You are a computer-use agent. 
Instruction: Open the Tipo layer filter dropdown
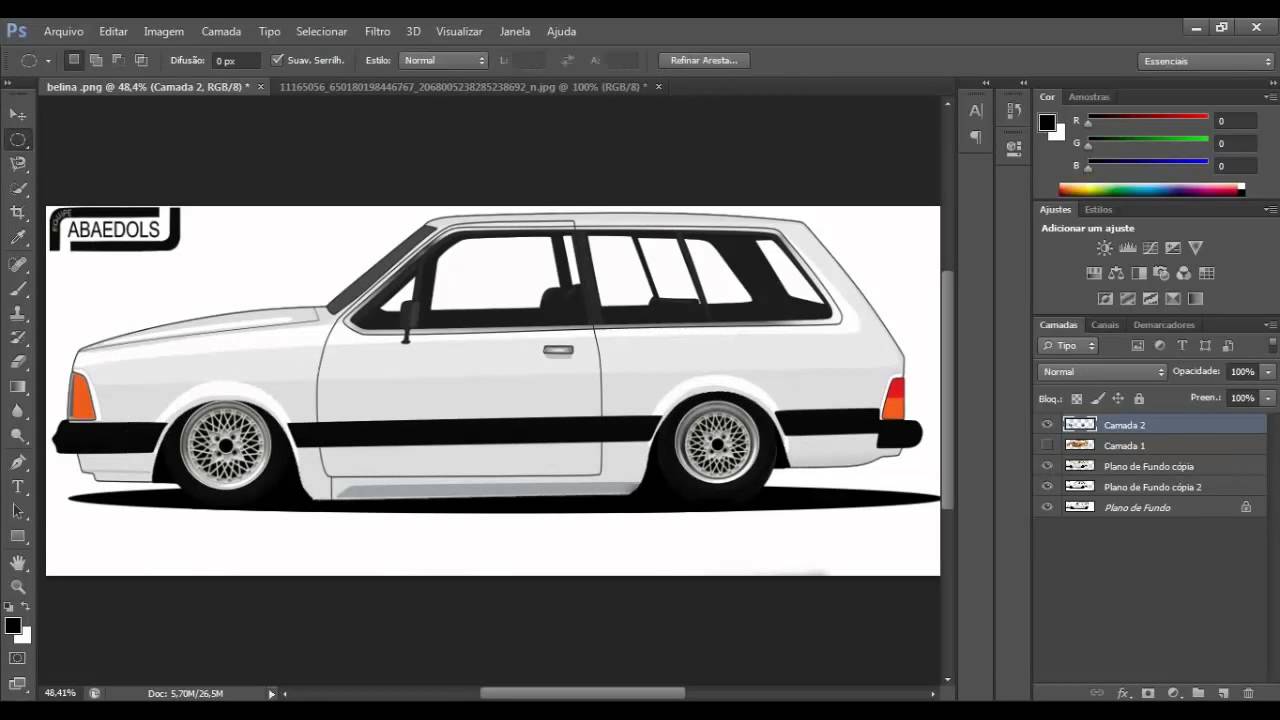tap(1069, 345)
